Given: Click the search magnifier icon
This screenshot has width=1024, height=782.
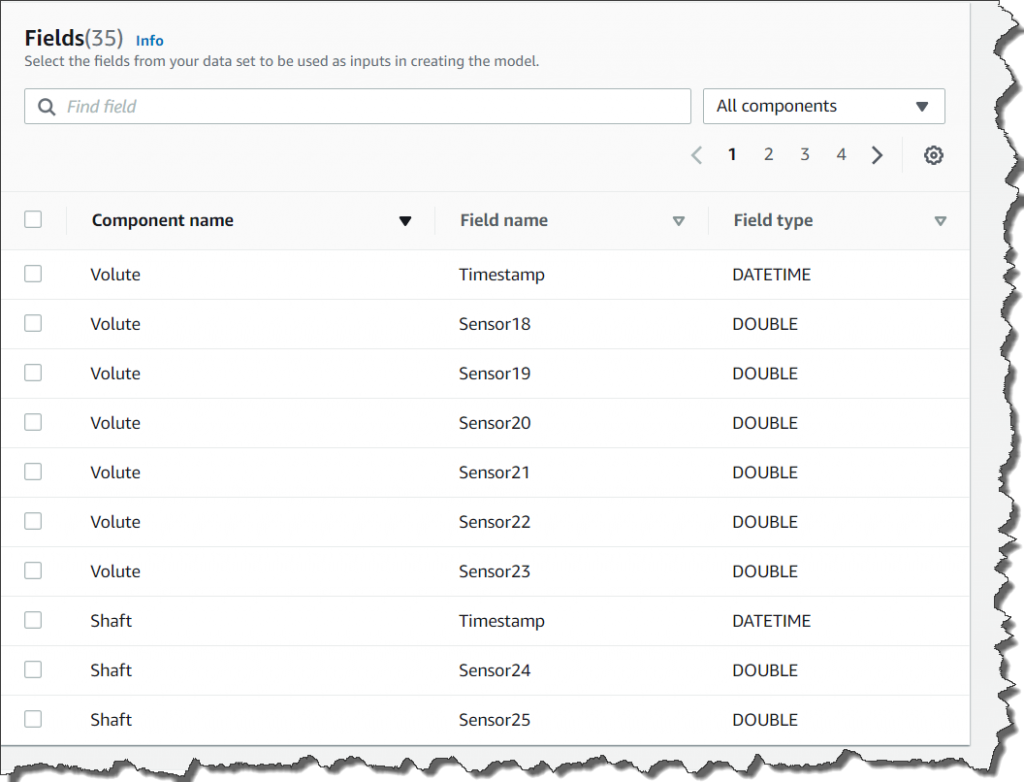Looking at the screenshot, I should 47,106.
